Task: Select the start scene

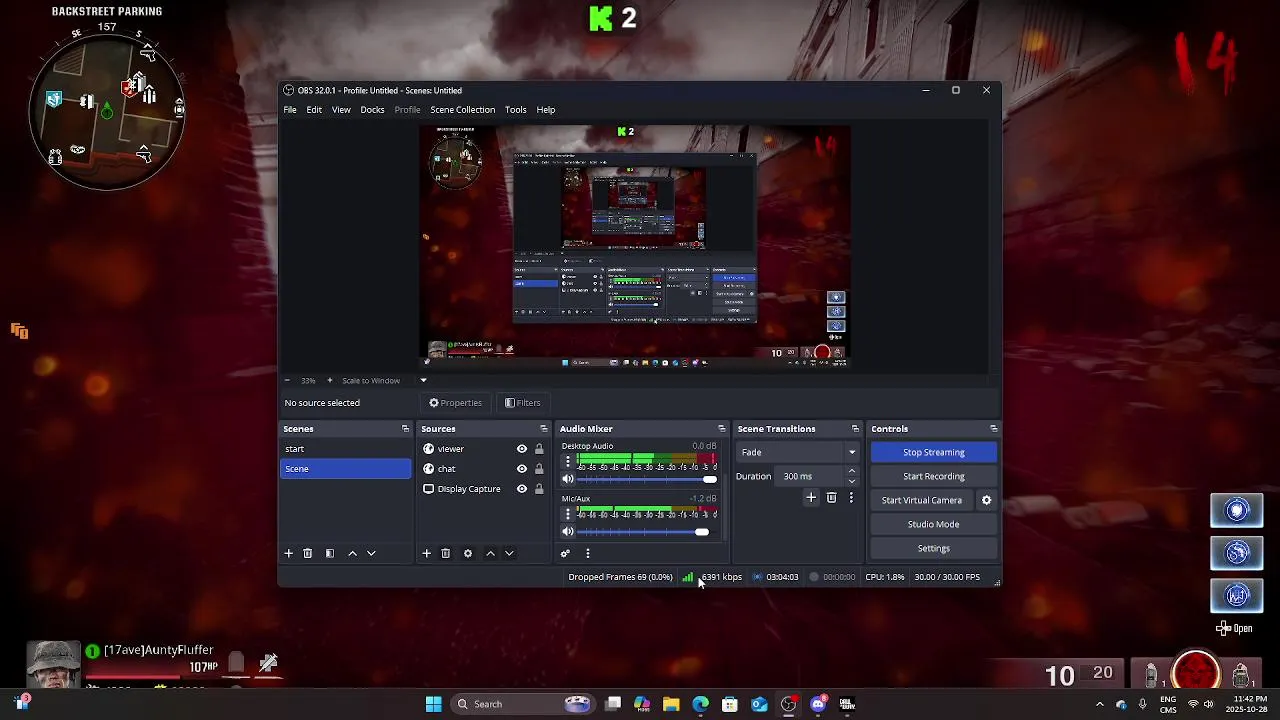Action: pyautogui.click(x=346, y=449)
